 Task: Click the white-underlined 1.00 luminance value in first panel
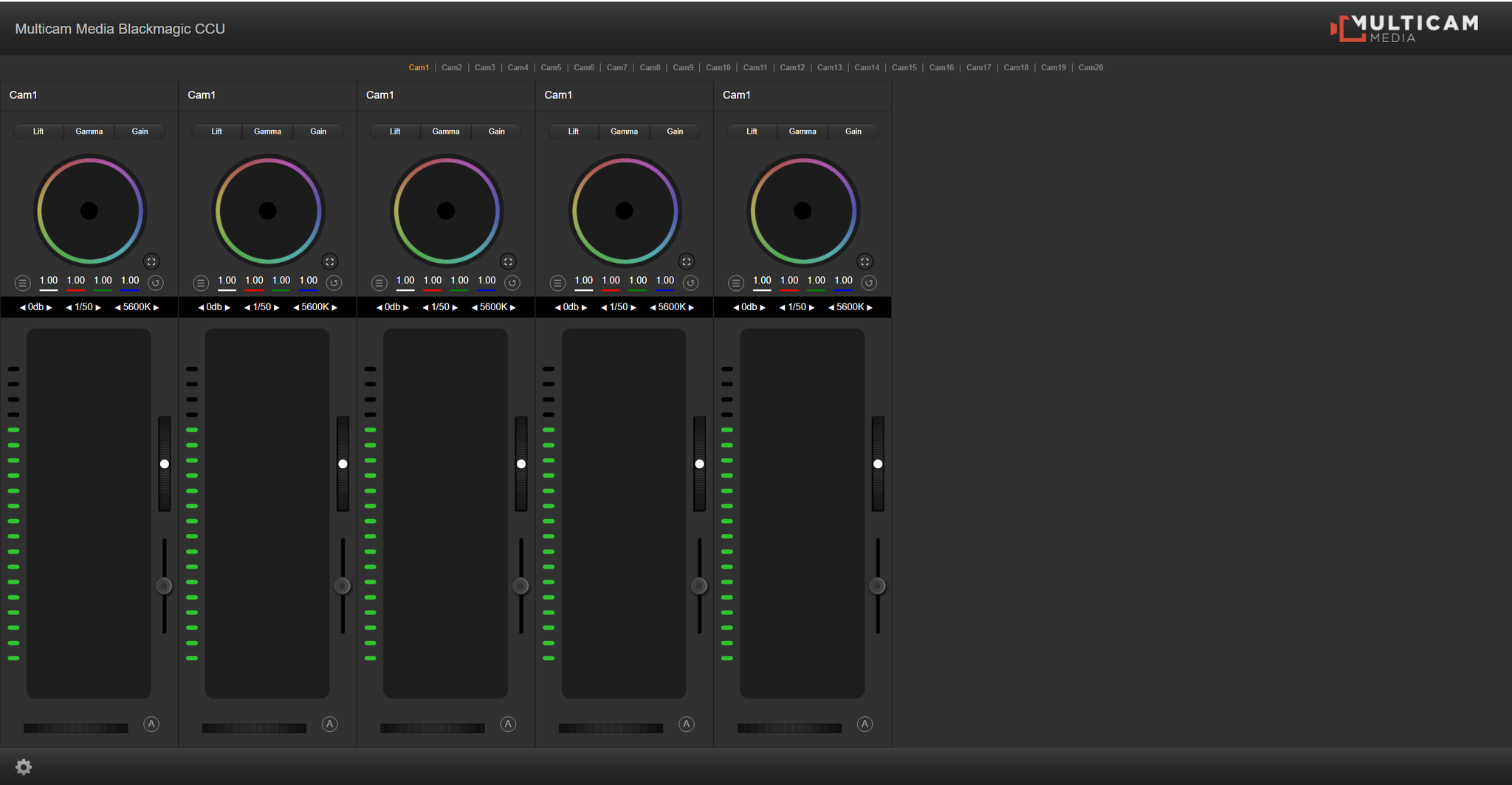tap(49, 281)
